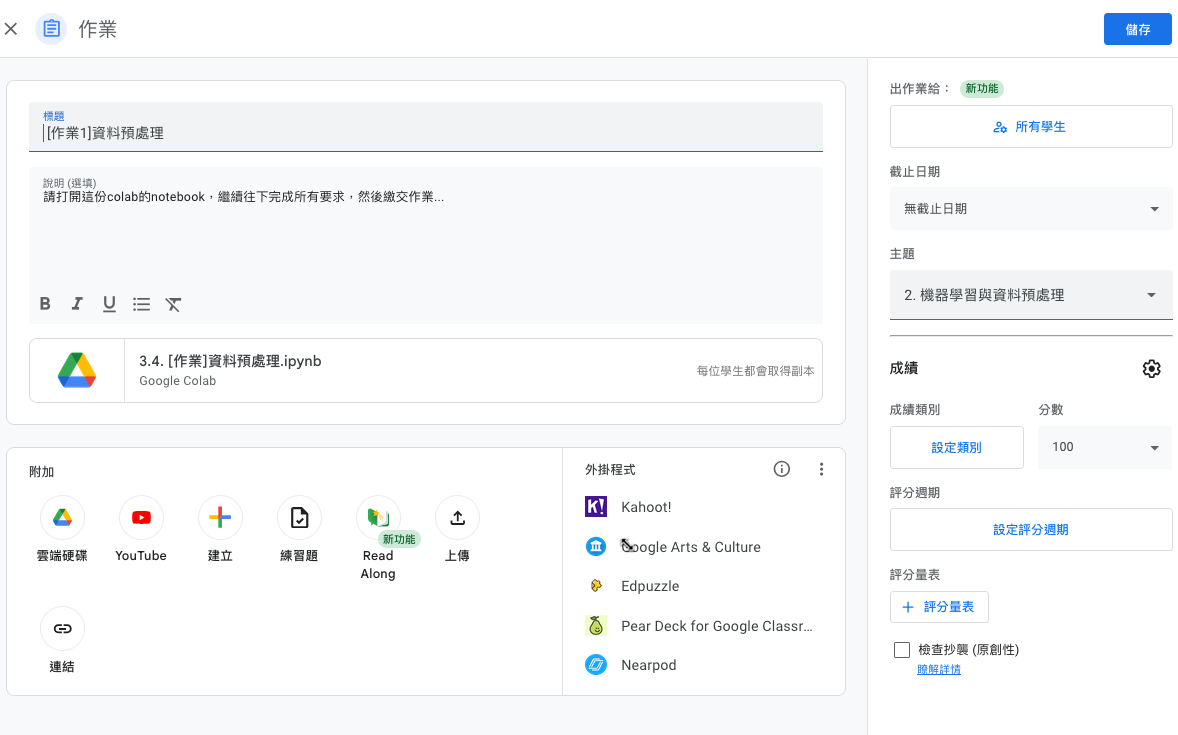Open the 外掛程式 more options menu
This screenshot has height=735, width=1178.
(821, 469)
